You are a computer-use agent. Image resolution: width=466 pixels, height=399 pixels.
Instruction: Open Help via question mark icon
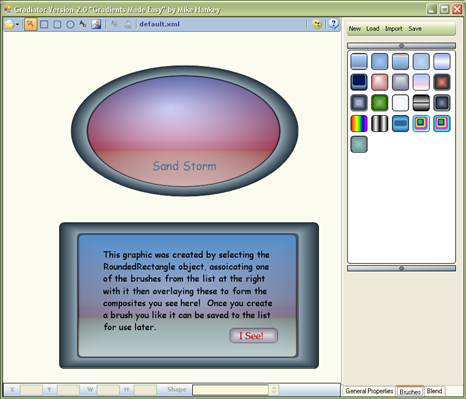click(x=333, y=24)
